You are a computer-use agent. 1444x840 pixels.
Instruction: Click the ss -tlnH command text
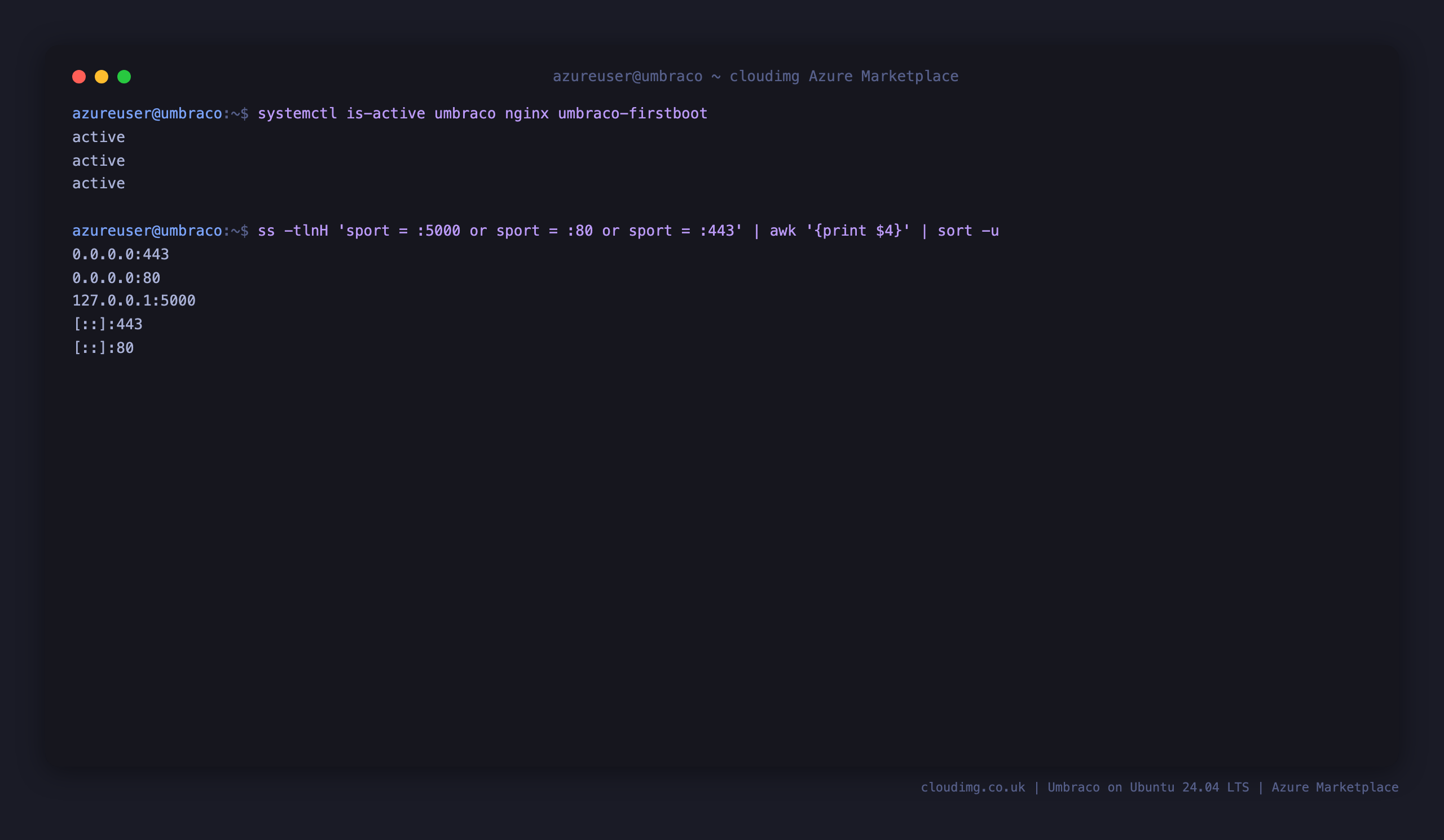tap(628, 231)
